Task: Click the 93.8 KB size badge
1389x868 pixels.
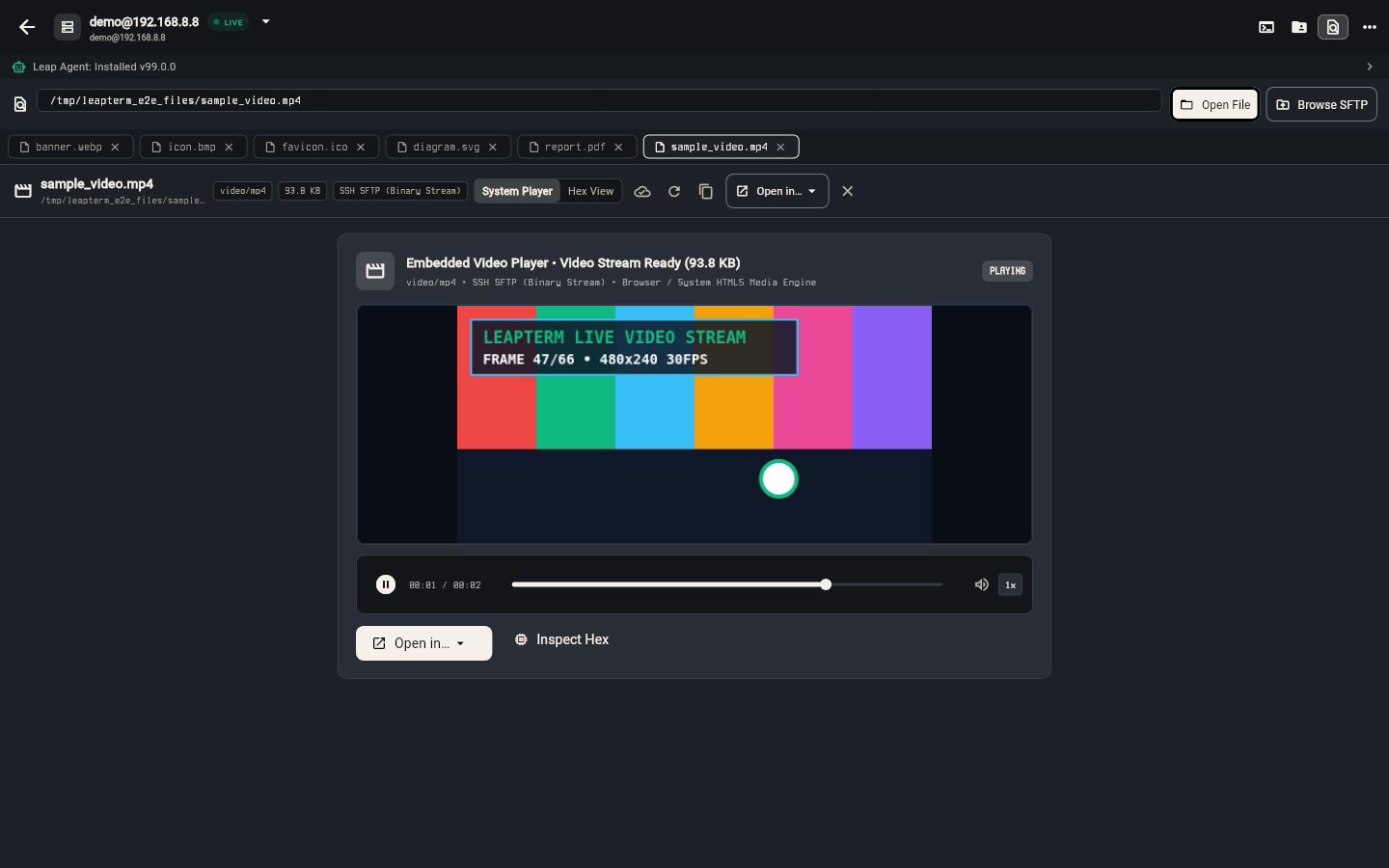Action: pyautogui.click(x=303, y=191)
